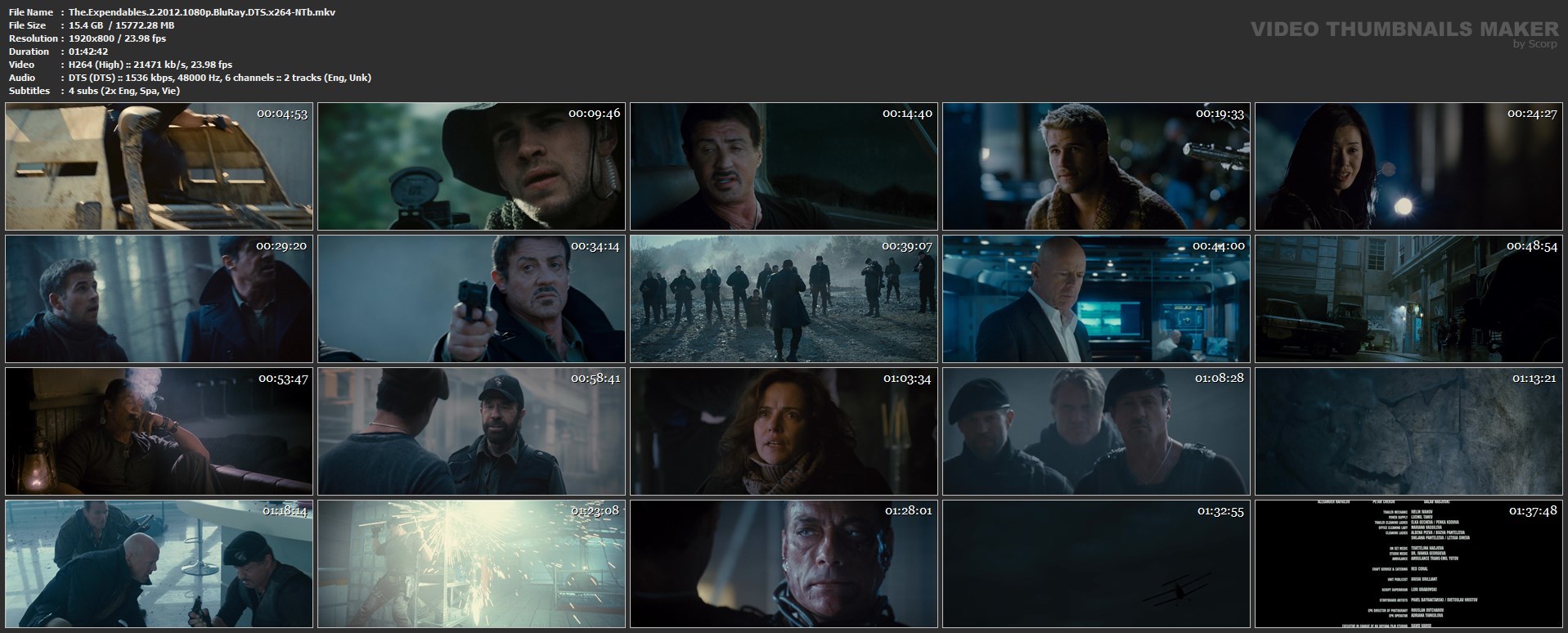Select the 00:29:20 frame
The width and height of the screenshot is (1568, 633).
point(159,299)
